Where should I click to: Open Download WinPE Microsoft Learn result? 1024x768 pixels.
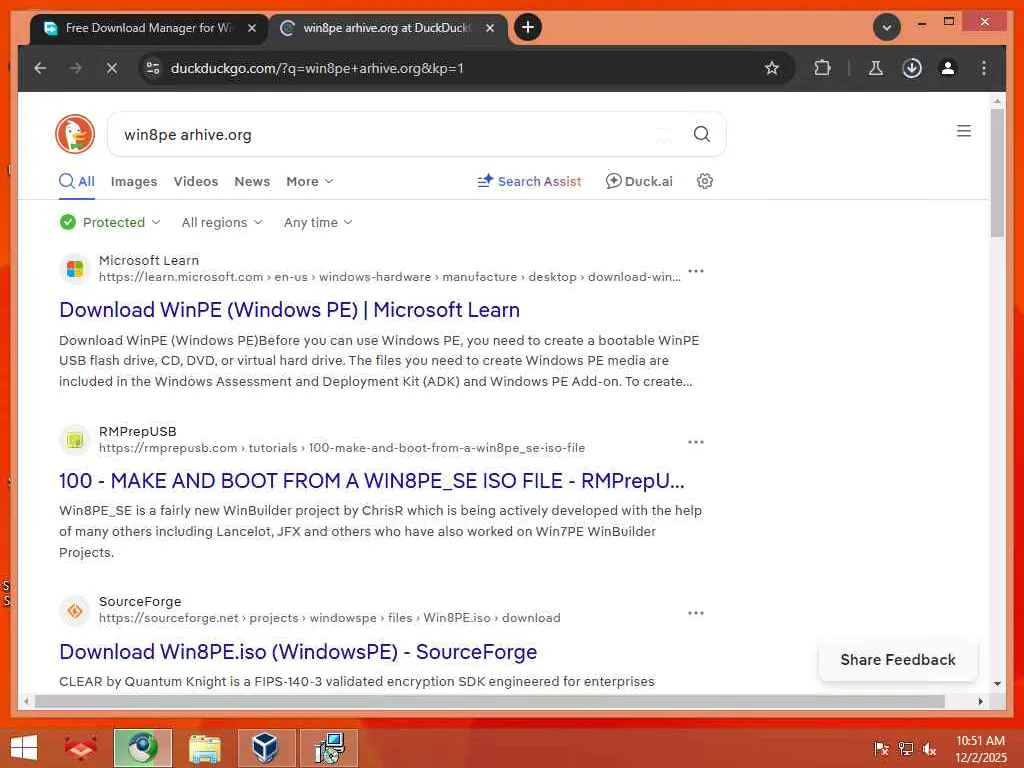[289, 310]
